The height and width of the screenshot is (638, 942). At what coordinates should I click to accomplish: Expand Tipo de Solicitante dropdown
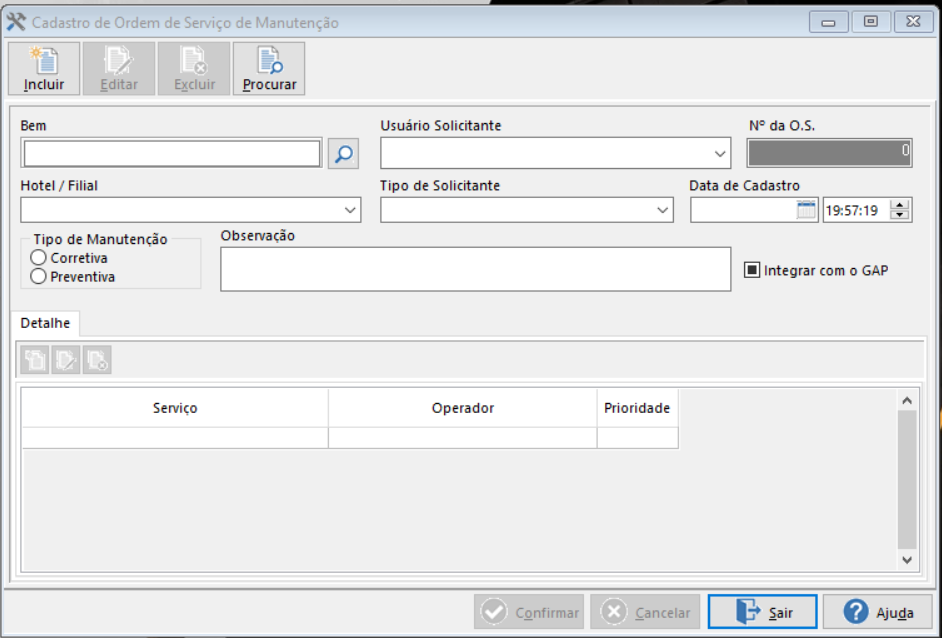pyautogui.click(x=662, y=210)
